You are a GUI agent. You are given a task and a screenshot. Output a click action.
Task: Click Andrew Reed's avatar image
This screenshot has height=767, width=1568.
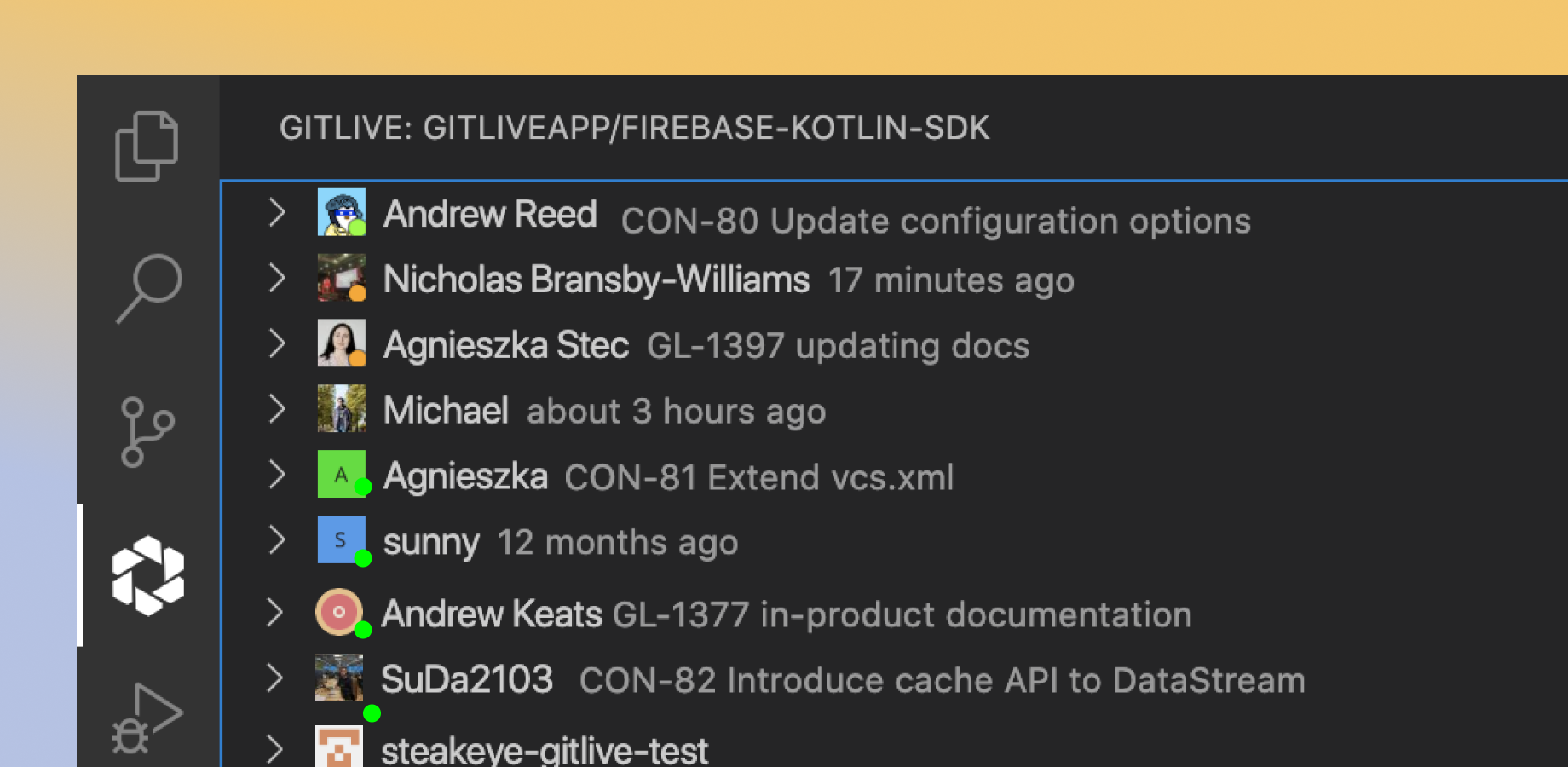pos(342,212)
